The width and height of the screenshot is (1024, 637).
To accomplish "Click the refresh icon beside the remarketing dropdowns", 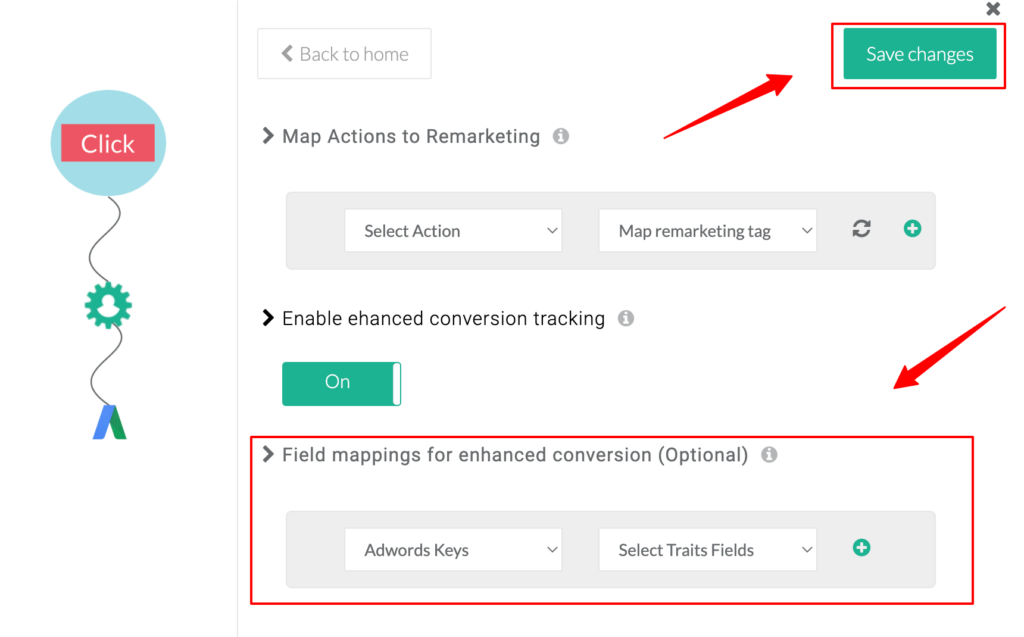I will pyautogui.click(x=861, y=229).
